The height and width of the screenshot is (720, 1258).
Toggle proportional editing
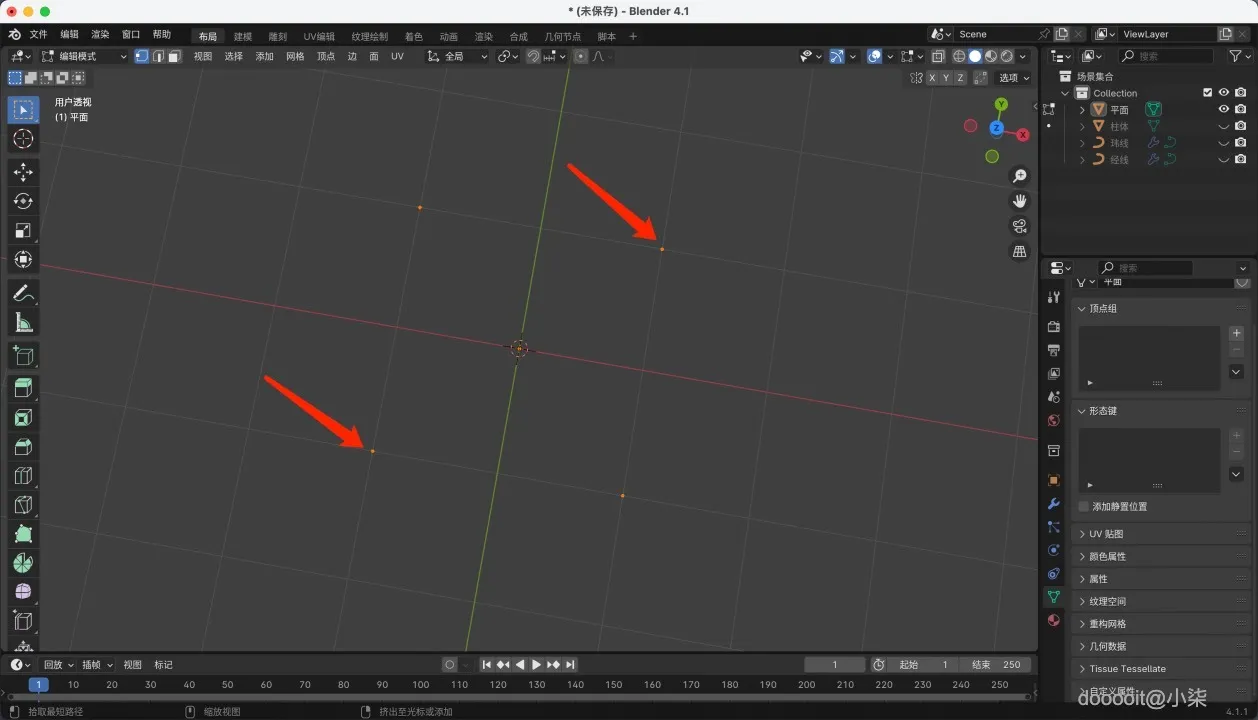[x=581, y=56]
